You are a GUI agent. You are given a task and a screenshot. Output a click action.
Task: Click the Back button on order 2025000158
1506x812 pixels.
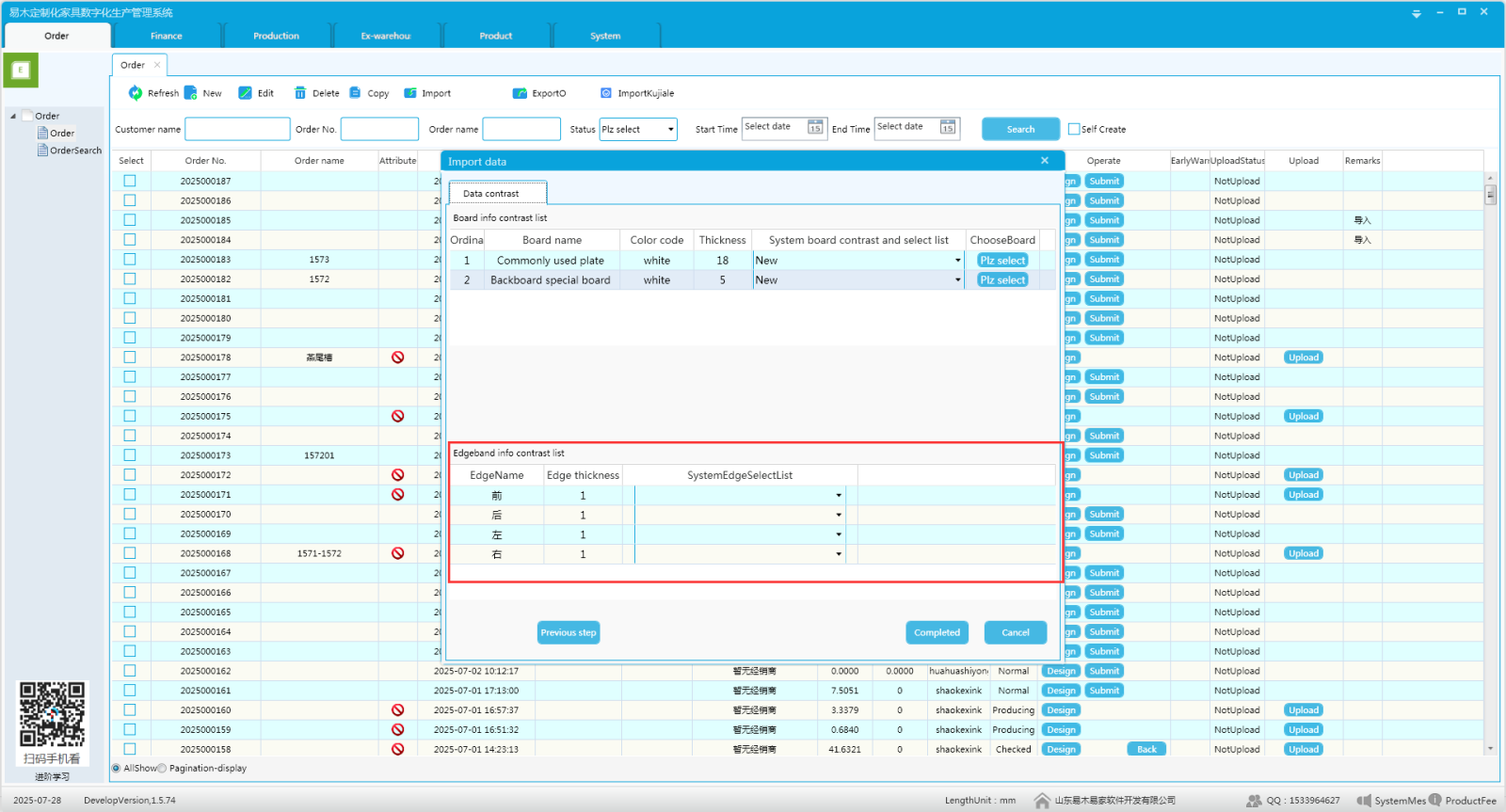[x=1146, y=749]
